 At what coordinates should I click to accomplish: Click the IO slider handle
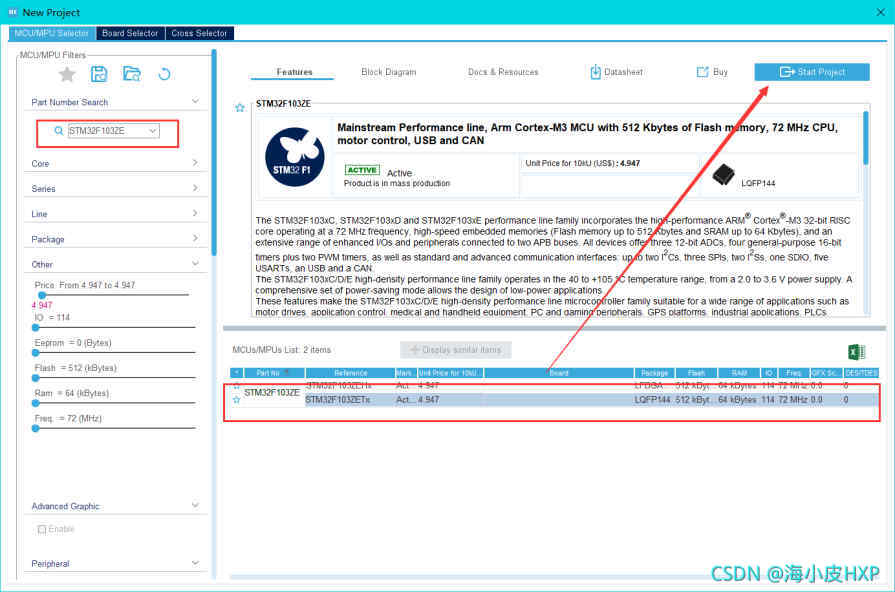[x=35, y=328]
